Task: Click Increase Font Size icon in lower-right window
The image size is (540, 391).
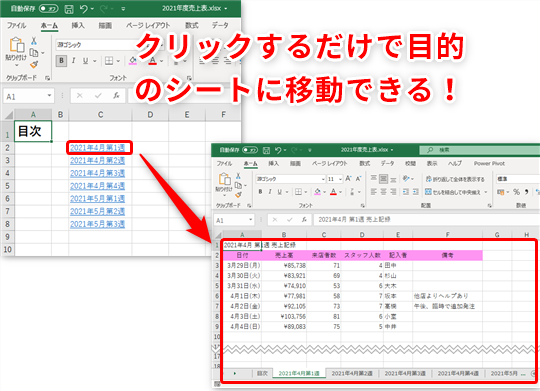Action: [349, 178]
